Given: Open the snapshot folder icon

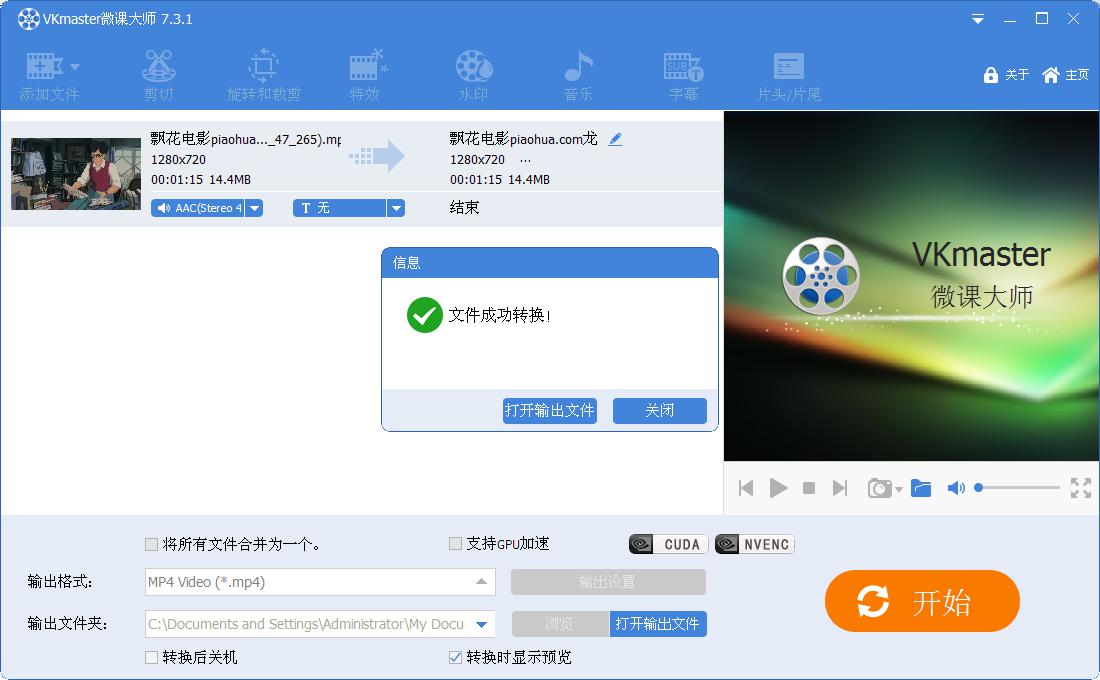Looking at the screenshot, I should [921, 488].
